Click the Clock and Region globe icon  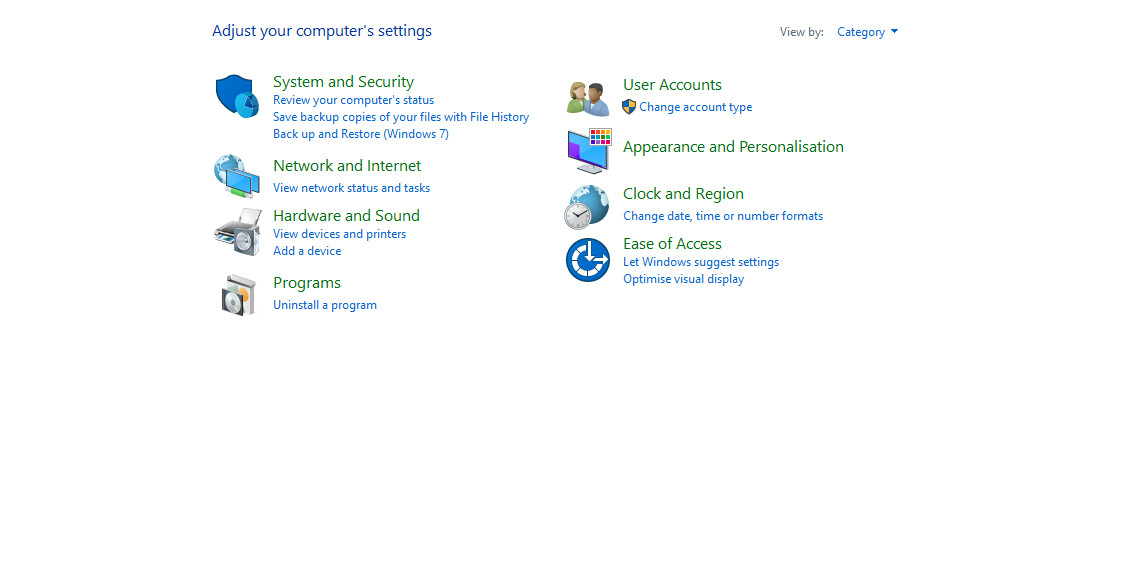pyautogui.click(x=587, y=207)
